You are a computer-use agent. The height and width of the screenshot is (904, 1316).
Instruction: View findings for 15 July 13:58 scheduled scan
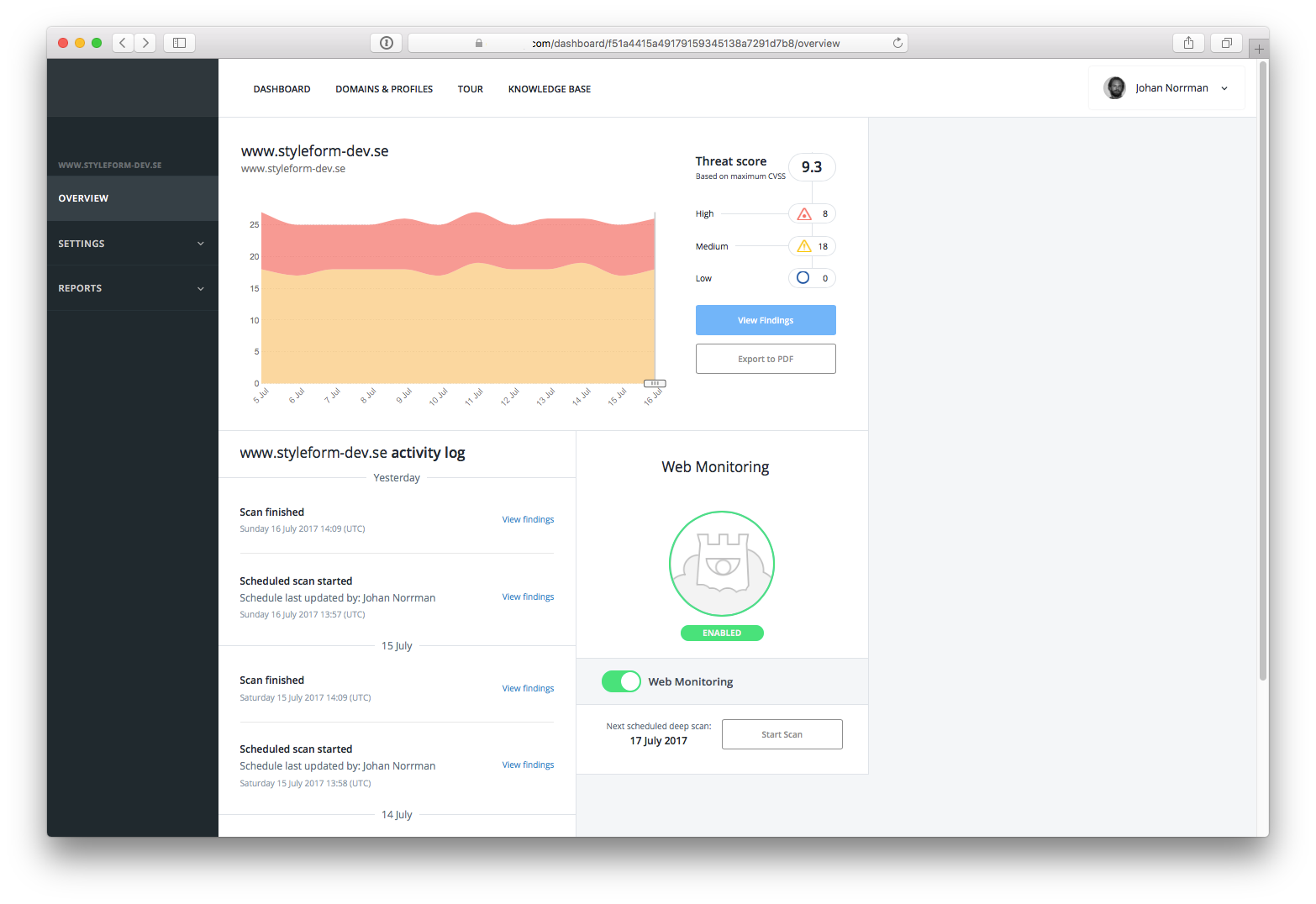(528, 765)
